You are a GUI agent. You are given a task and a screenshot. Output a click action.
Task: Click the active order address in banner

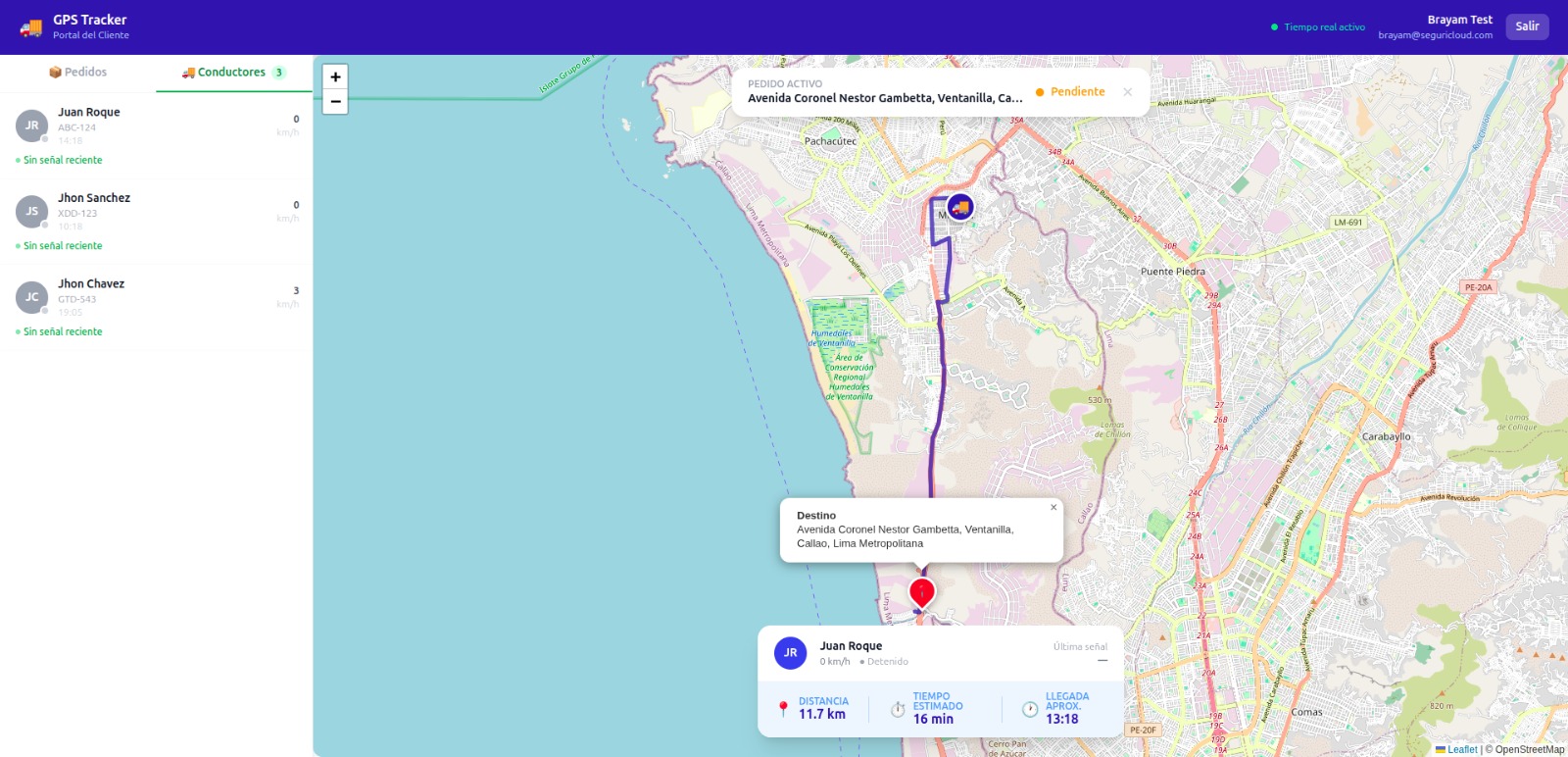(885, 98)
